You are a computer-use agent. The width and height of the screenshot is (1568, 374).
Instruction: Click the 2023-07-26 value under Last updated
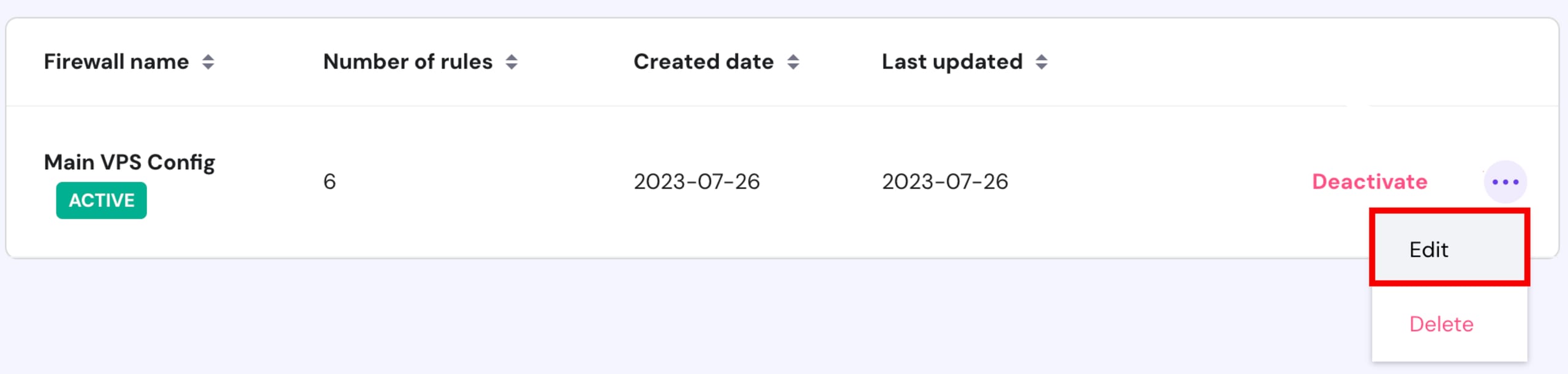click(x=944, y=182)
